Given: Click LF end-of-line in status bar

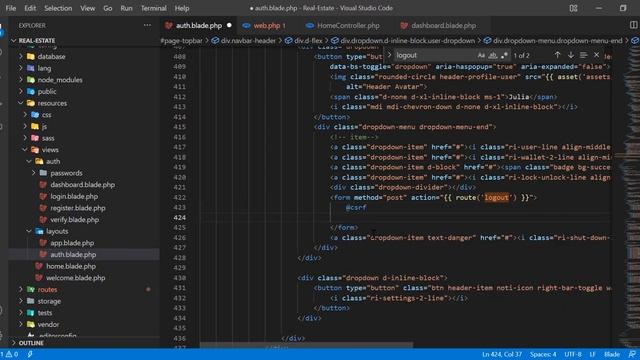Looking at the screenshot, I should (592, 354).
